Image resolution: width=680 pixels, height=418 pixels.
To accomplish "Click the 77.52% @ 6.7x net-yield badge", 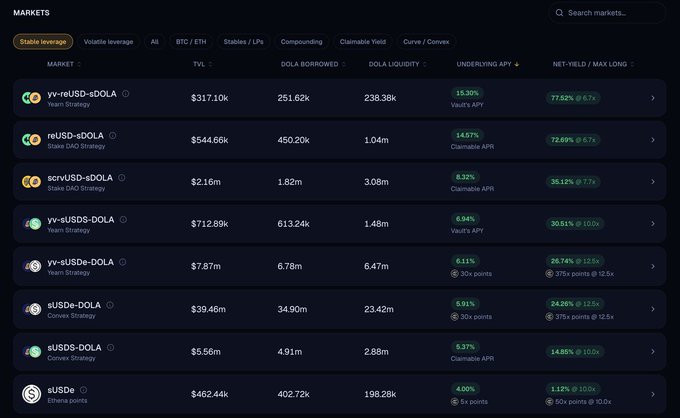I will [x=573, y=98].
